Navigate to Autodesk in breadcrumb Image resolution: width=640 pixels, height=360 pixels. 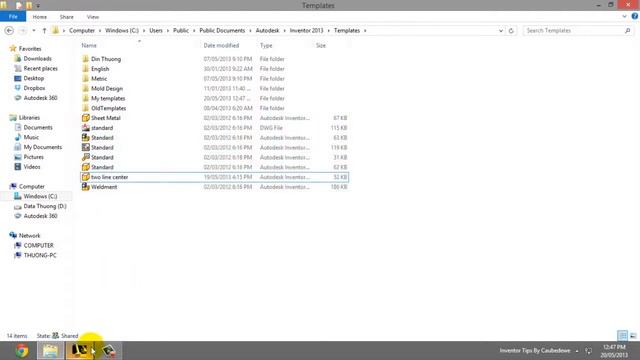[267, 31]
